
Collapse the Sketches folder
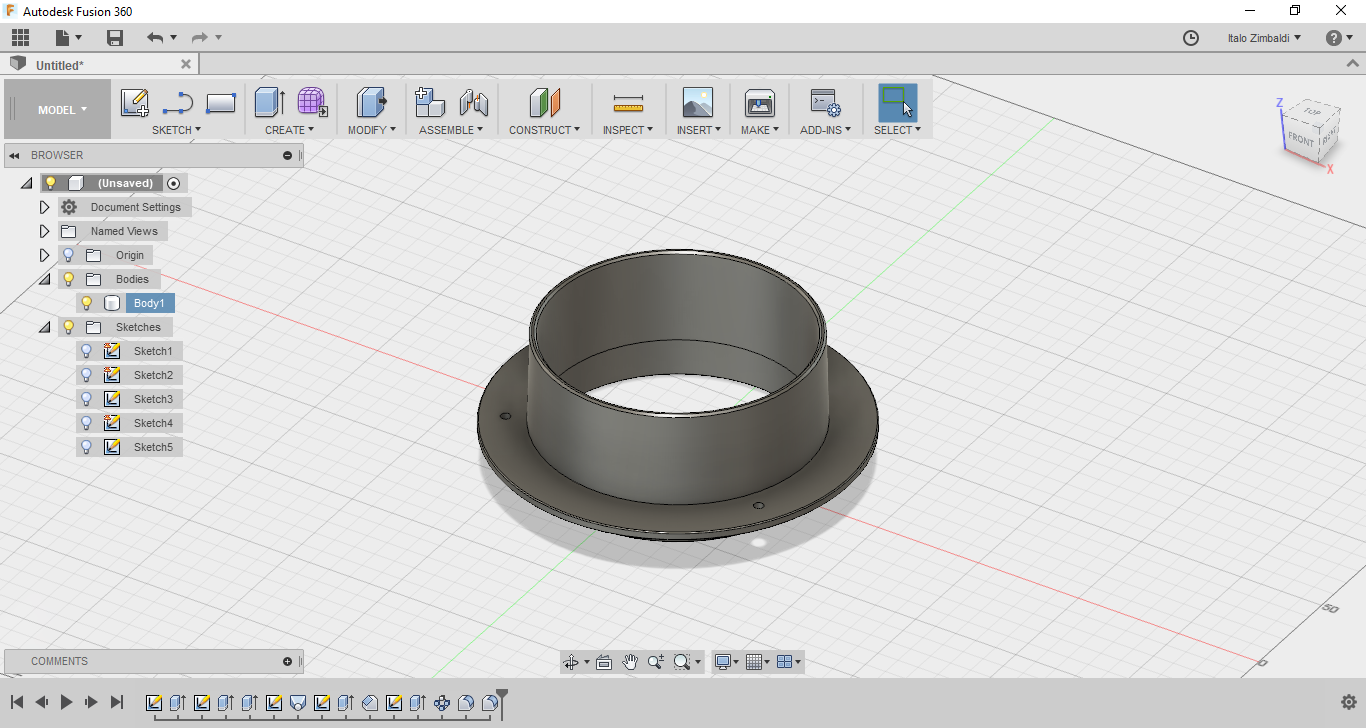coord(44,327)
